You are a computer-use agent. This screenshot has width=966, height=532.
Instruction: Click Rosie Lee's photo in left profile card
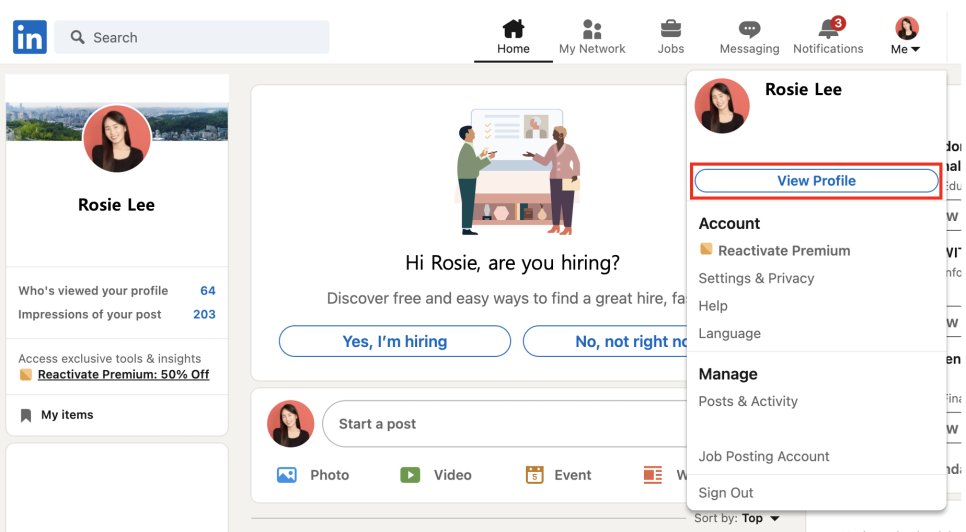[x=116, y=138]
